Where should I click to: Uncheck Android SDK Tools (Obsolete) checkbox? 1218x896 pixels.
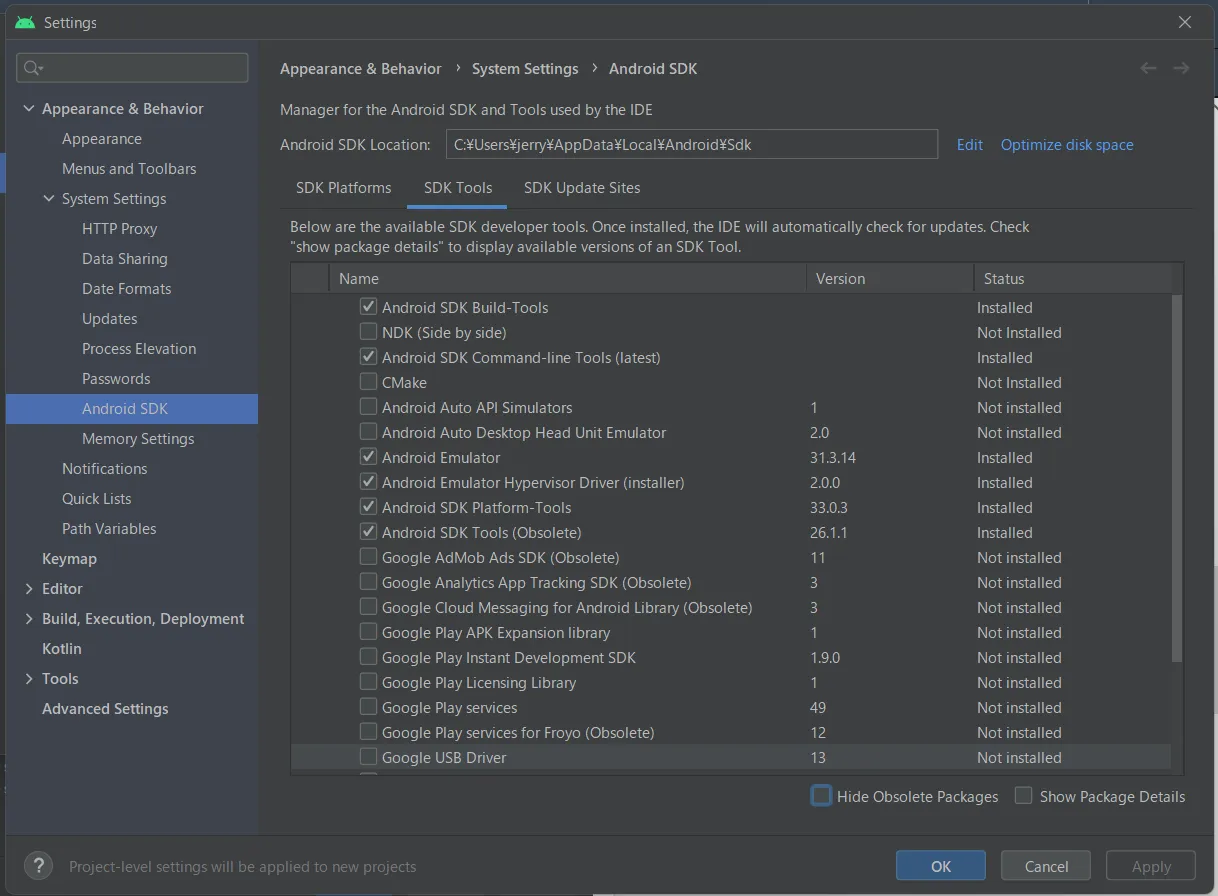click(368, 532)
